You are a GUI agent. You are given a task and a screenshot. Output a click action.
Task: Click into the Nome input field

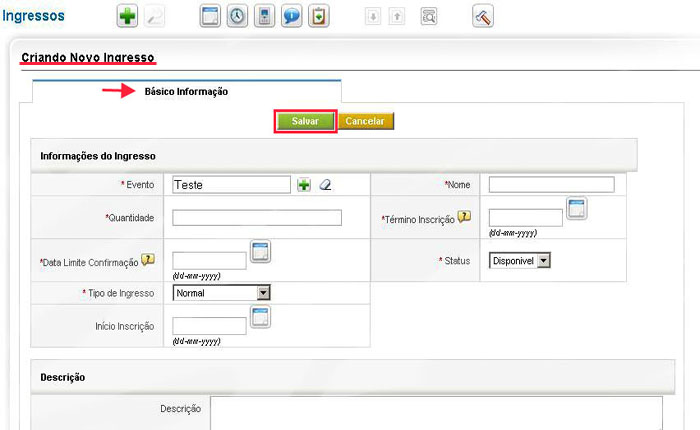click(551, 185)
